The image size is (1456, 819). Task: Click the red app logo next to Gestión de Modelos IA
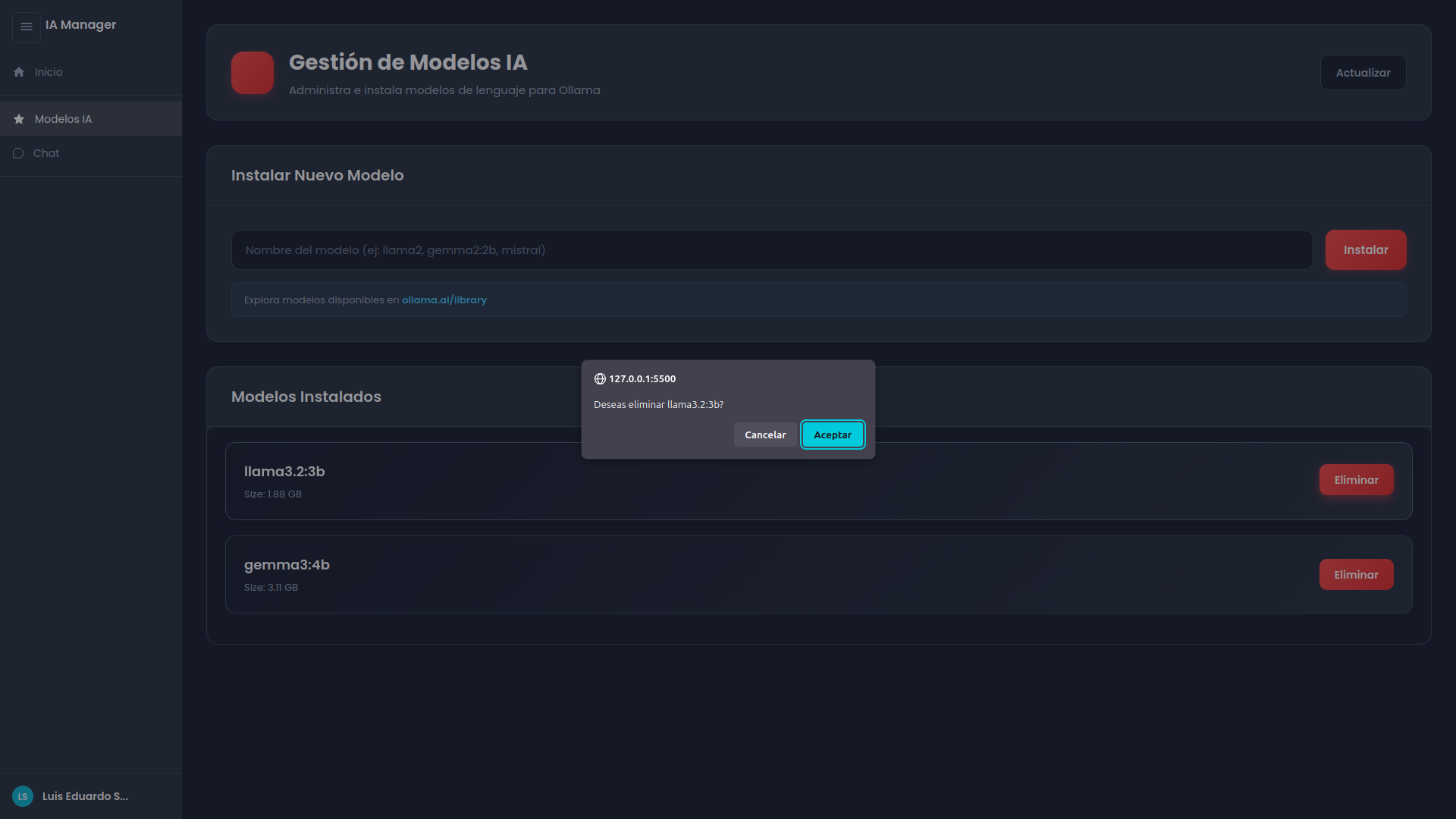pyautogui.click(x=252, y=72)
